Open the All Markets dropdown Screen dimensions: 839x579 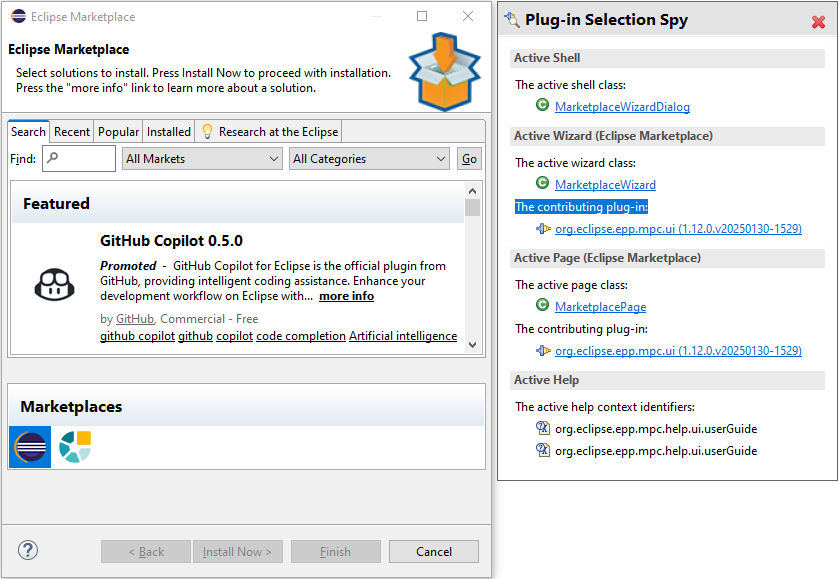point(202,159)
